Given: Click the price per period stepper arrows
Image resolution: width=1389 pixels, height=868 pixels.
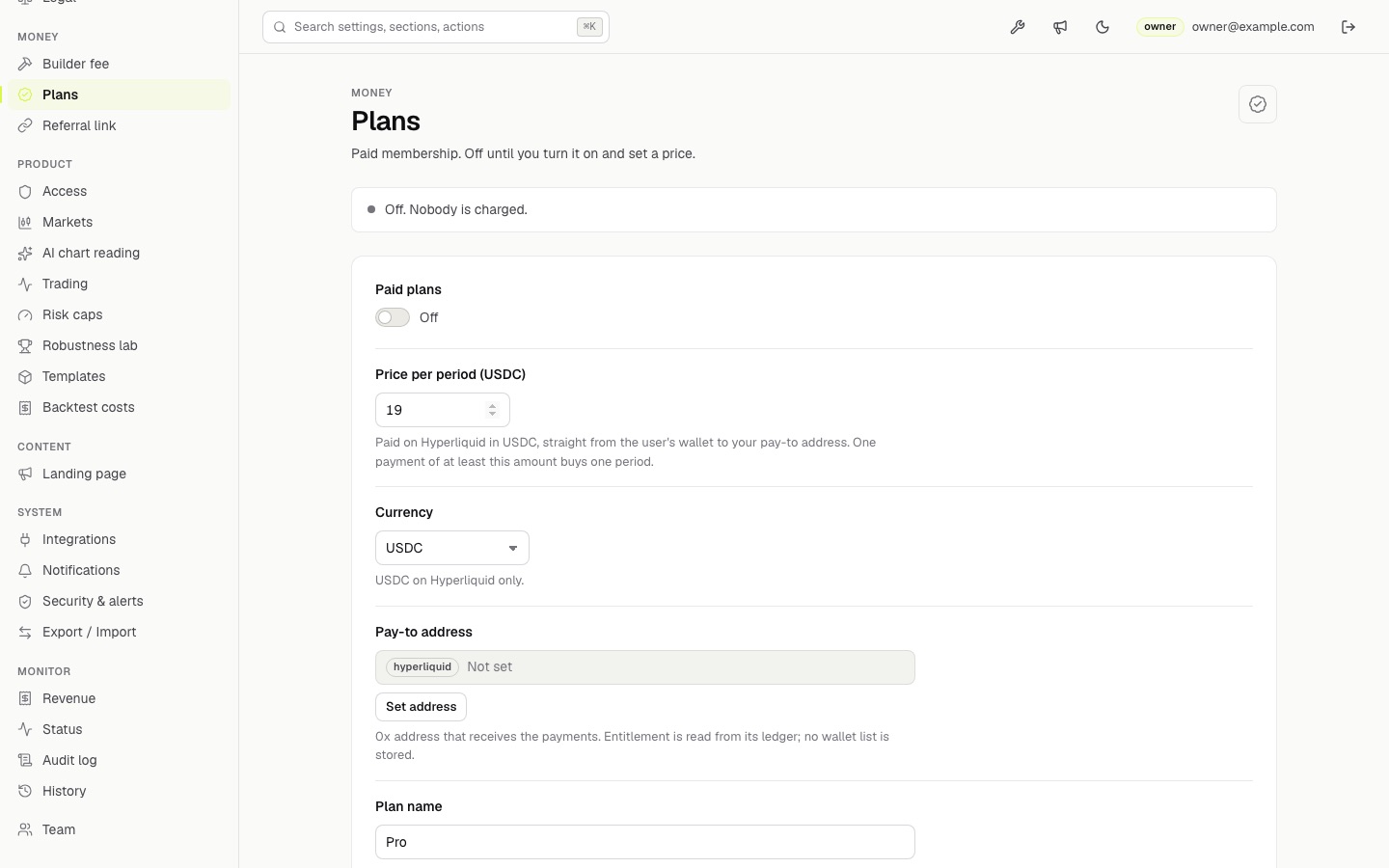Looking at the screenshot, I should [492, 410].
